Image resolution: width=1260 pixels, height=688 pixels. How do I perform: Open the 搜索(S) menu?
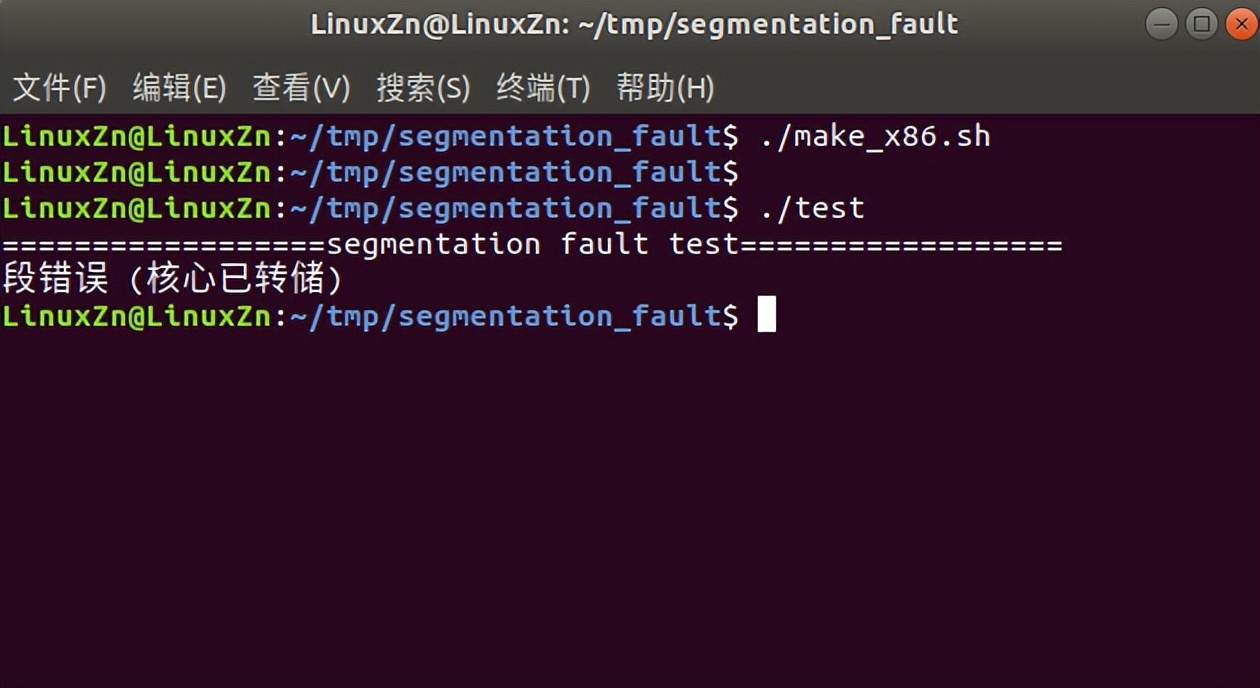[x=422, y=88]
